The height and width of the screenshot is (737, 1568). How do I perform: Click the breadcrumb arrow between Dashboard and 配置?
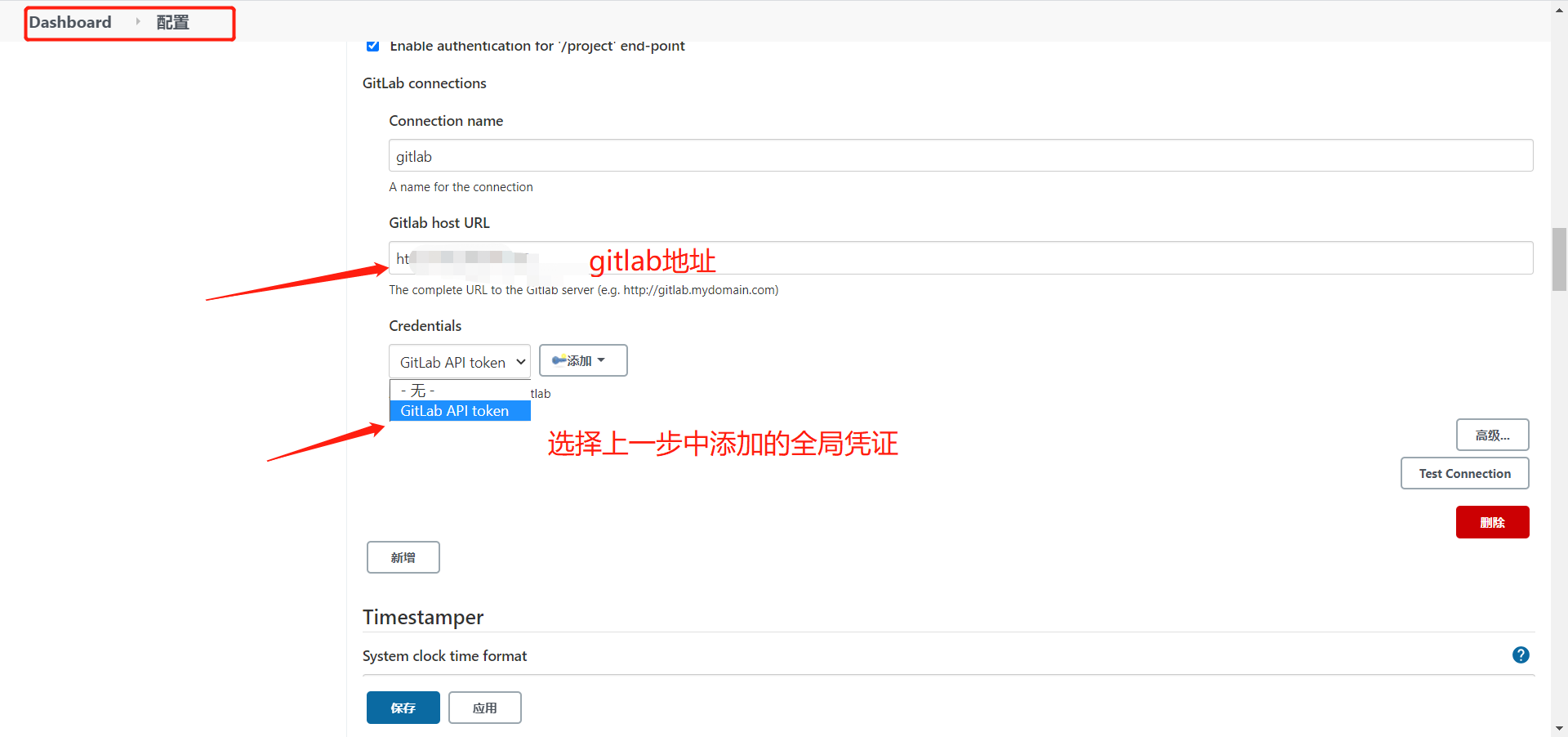[137, 22]
